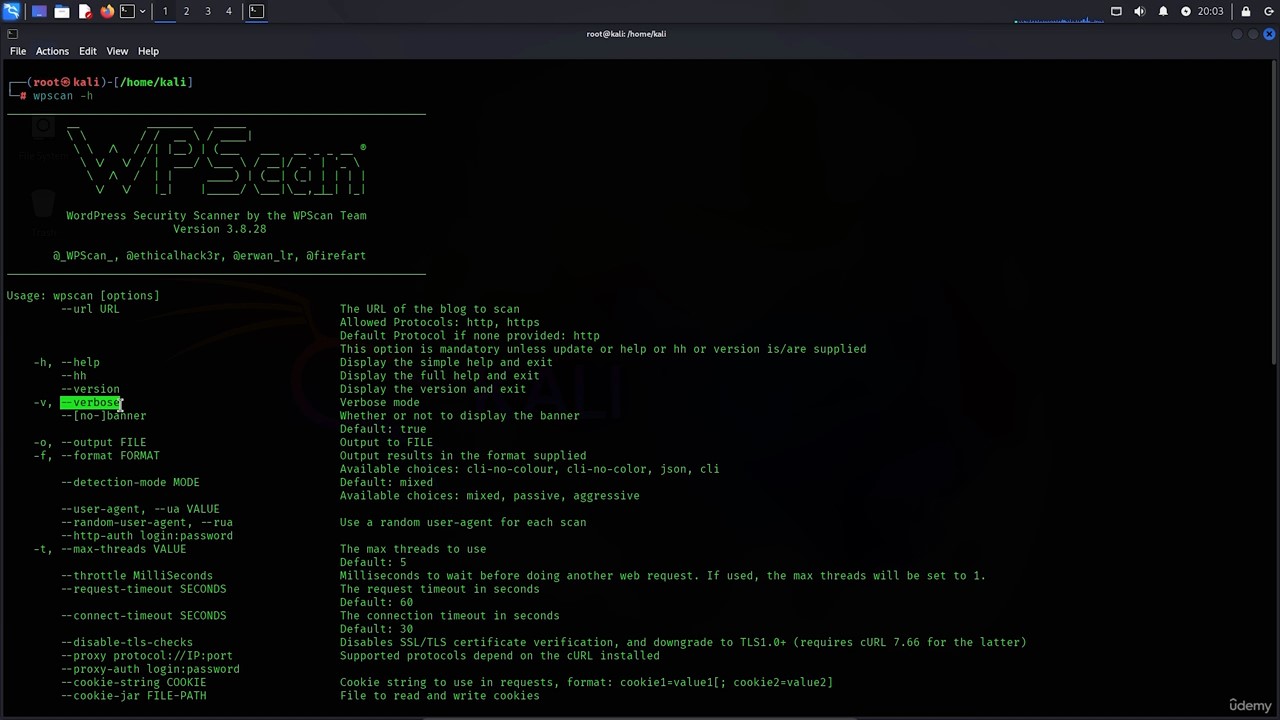Open the File menu

tap(18, 51)
